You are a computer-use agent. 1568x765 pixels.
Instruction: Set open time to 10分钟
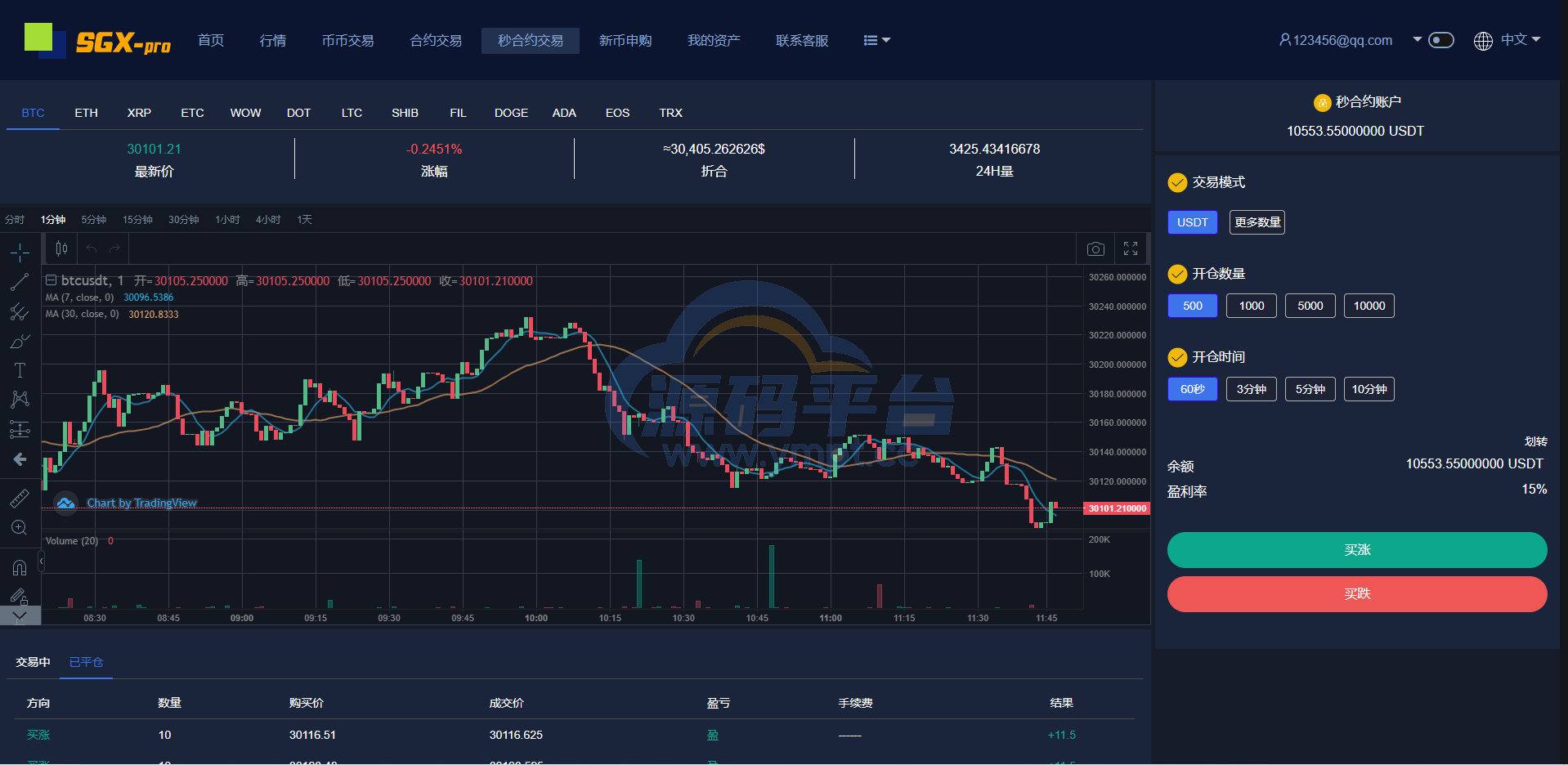click(x=1369, y=389)
